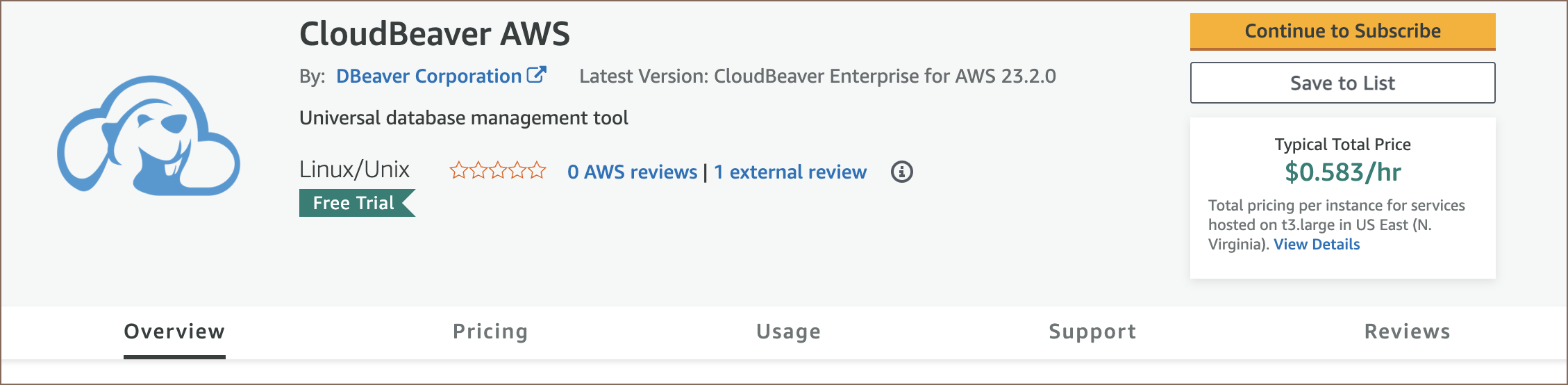1568x385 pixels.
Task: Click the $0.583/hr typical price
Action: coord(1342,172)
